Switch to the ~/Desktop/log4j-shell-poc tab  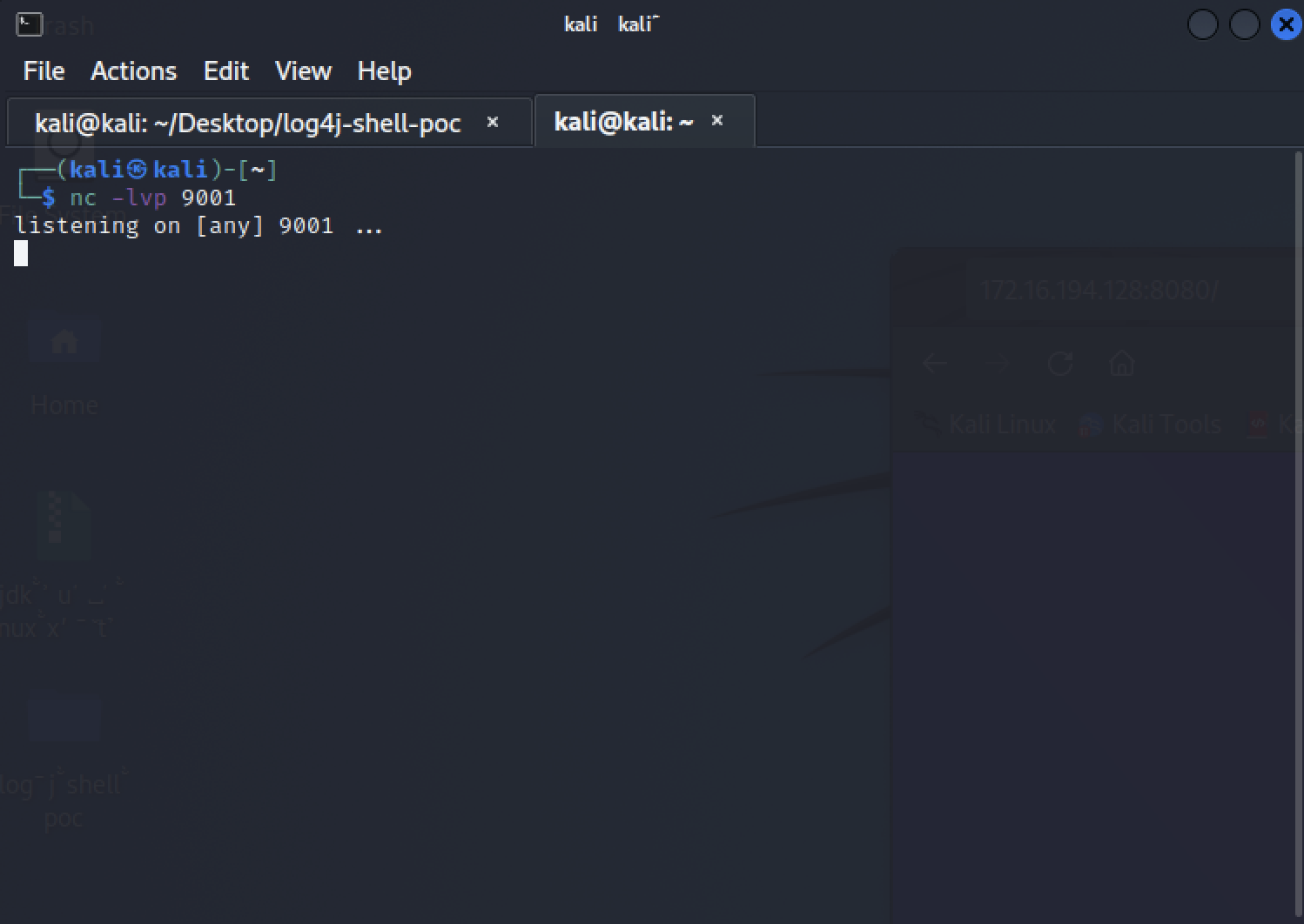[x=247, y=123]
